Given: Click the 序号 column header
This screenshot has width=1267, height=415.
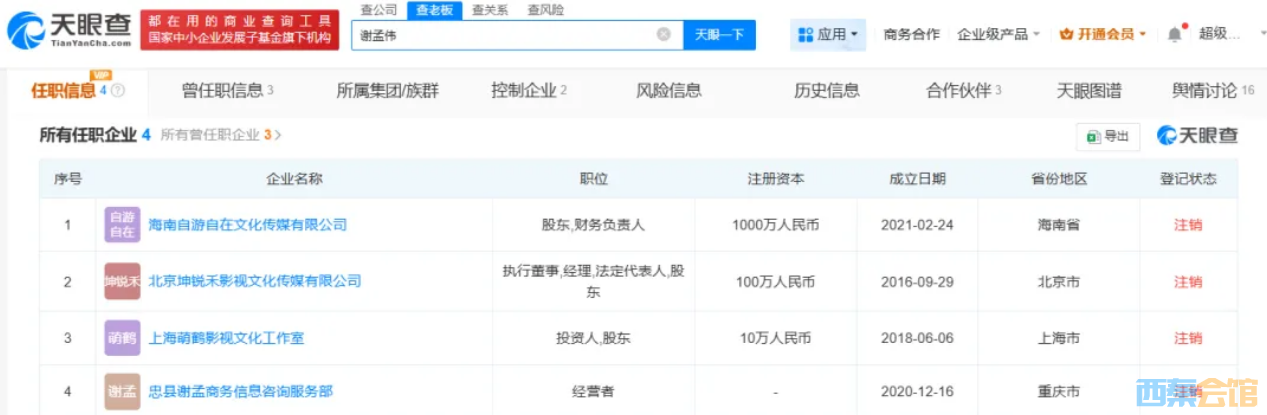Looking at the screenshot, I should (68, 179).
